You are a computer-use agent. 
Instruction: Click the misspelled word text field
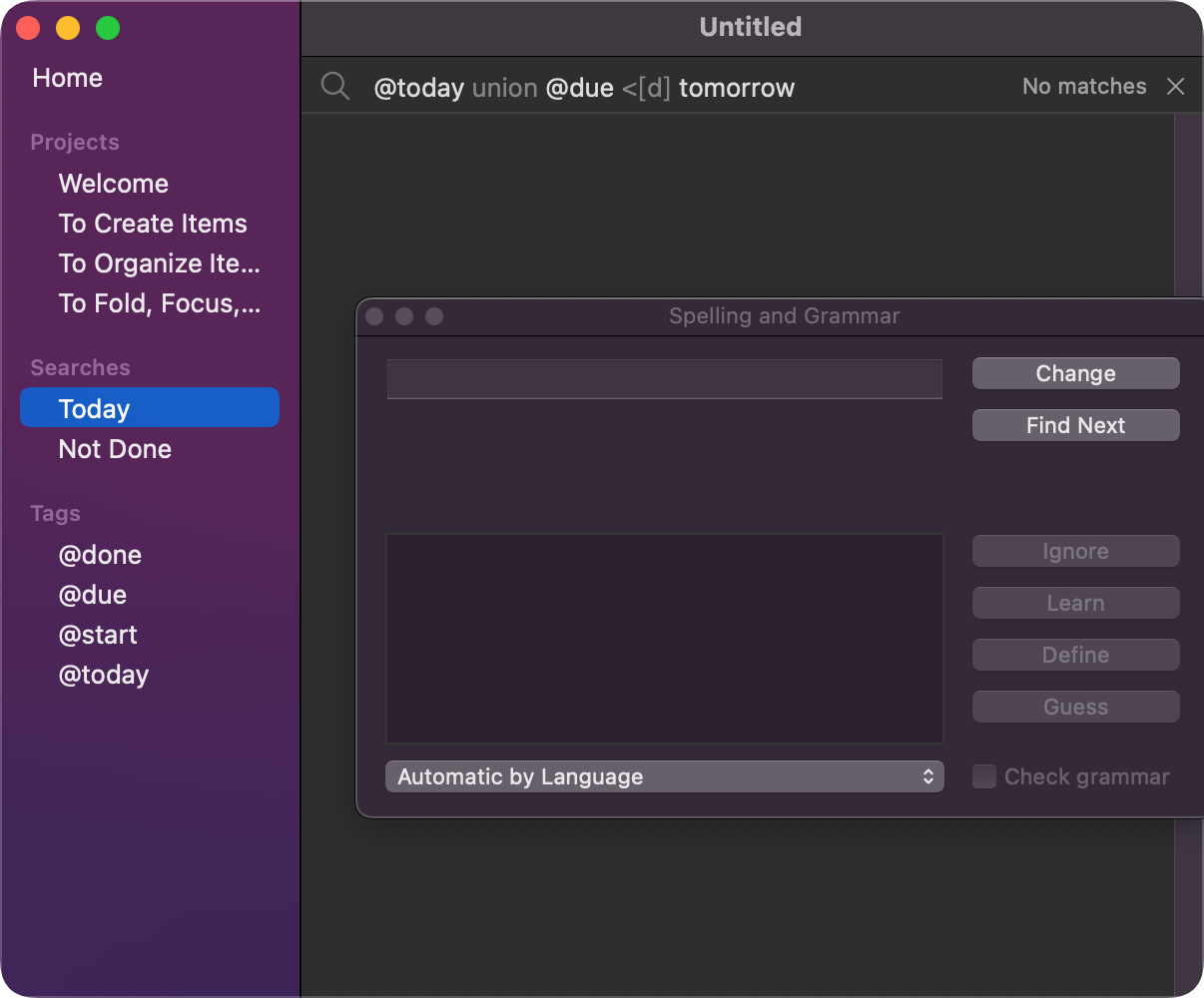coord(664,379)
